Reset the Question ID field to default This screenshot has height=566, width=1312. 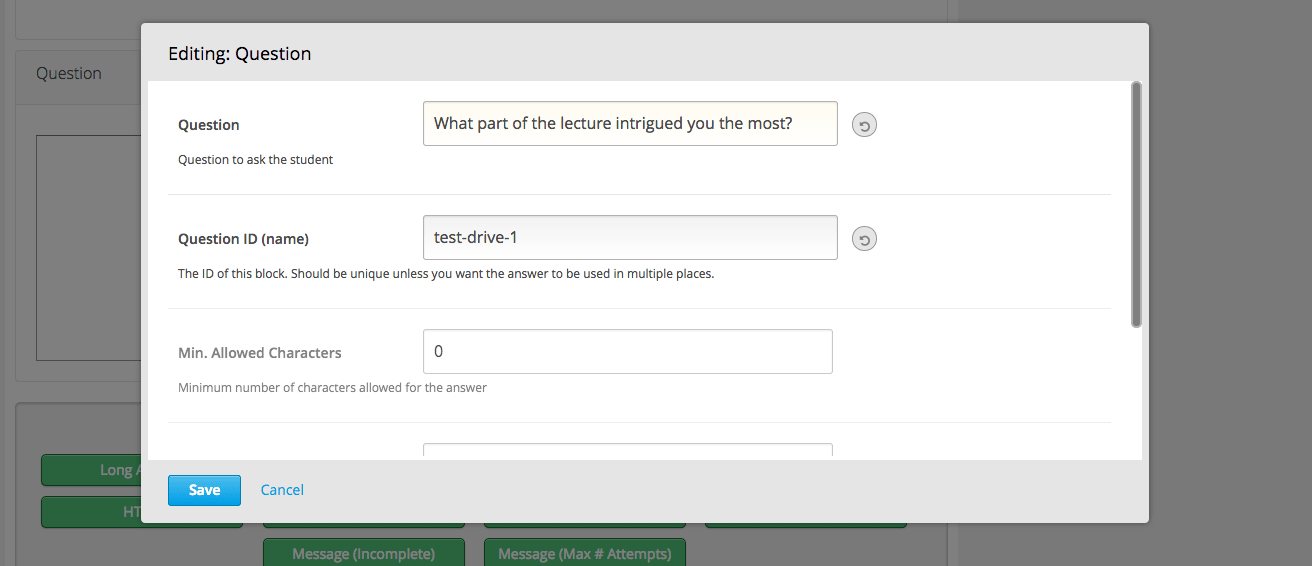[x=864, y=239]
